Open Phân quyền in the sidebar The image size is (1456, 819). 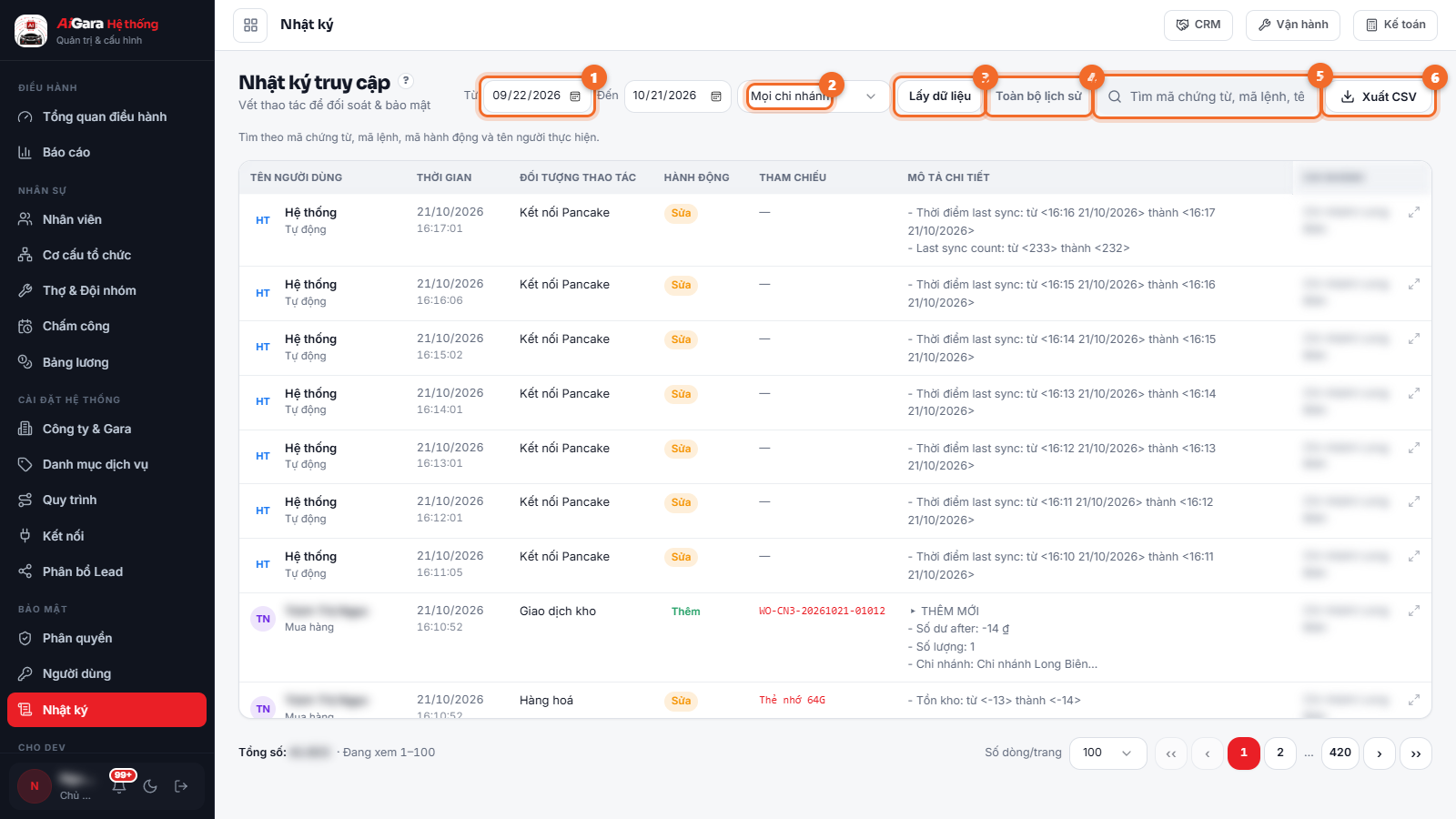coord(107,638)
